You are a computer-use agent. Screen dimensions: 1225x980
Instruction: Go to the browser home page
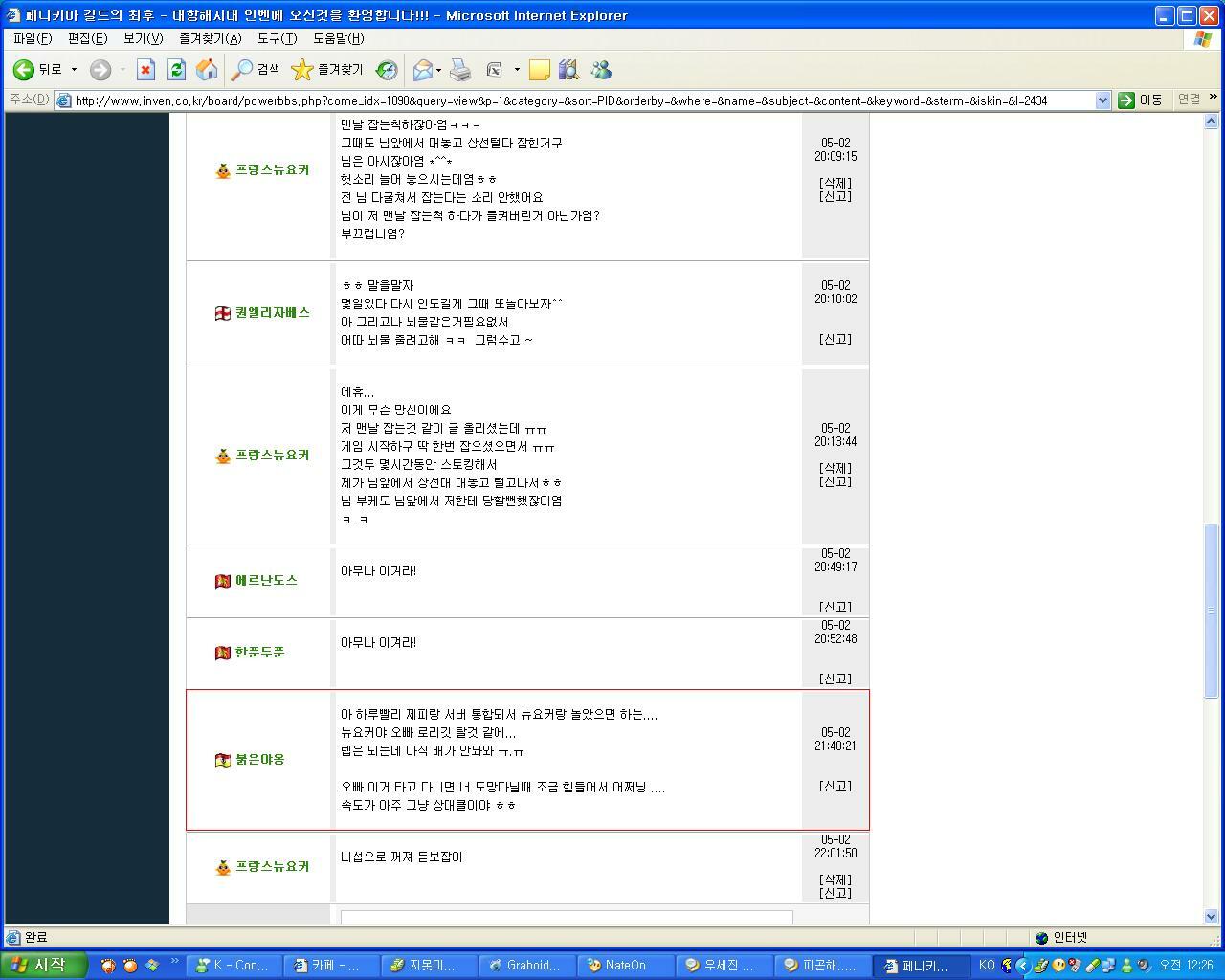(x=207, y=69)
